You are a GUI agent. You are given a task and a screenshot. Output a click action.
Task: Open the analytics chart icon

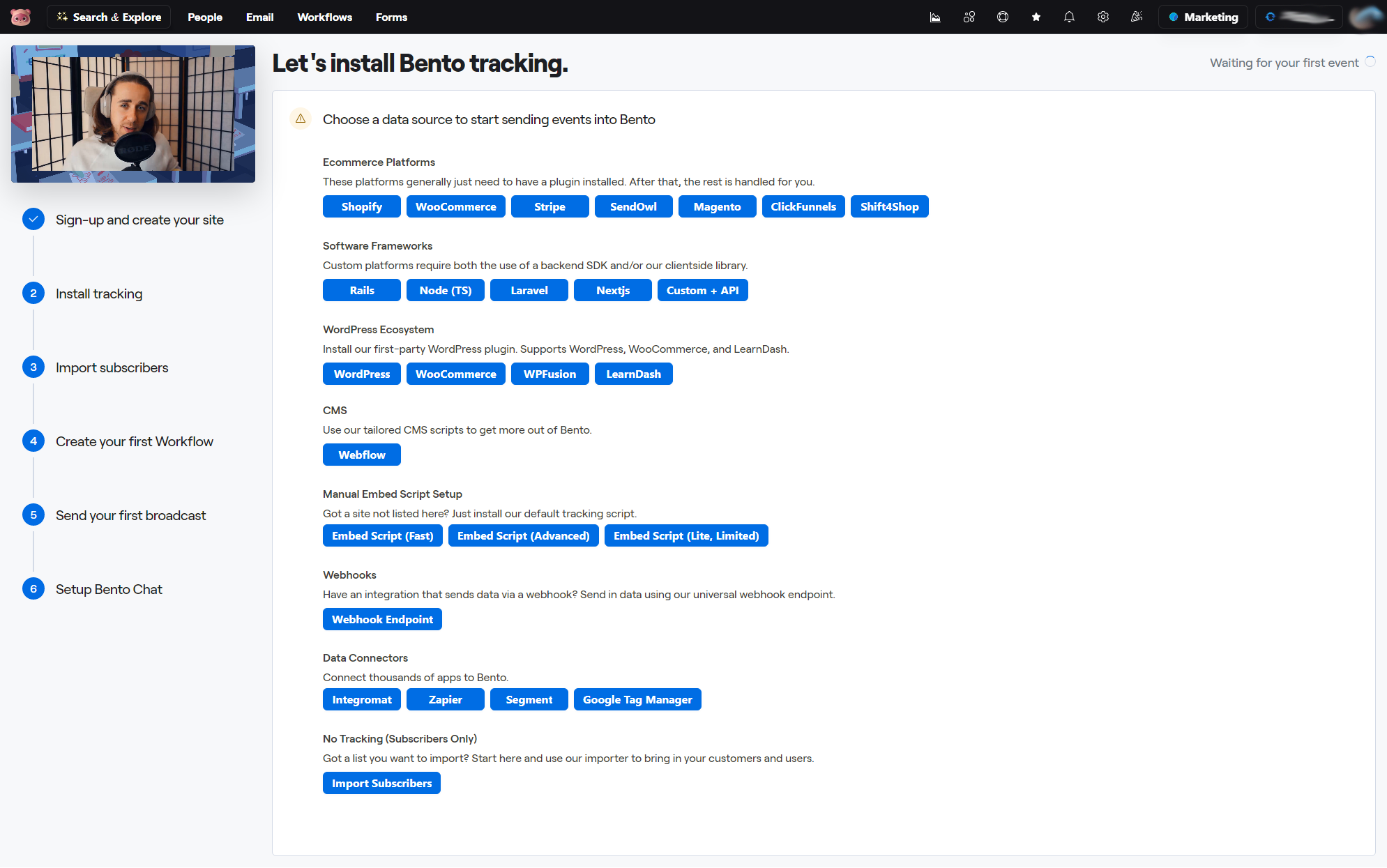point(935,17)
